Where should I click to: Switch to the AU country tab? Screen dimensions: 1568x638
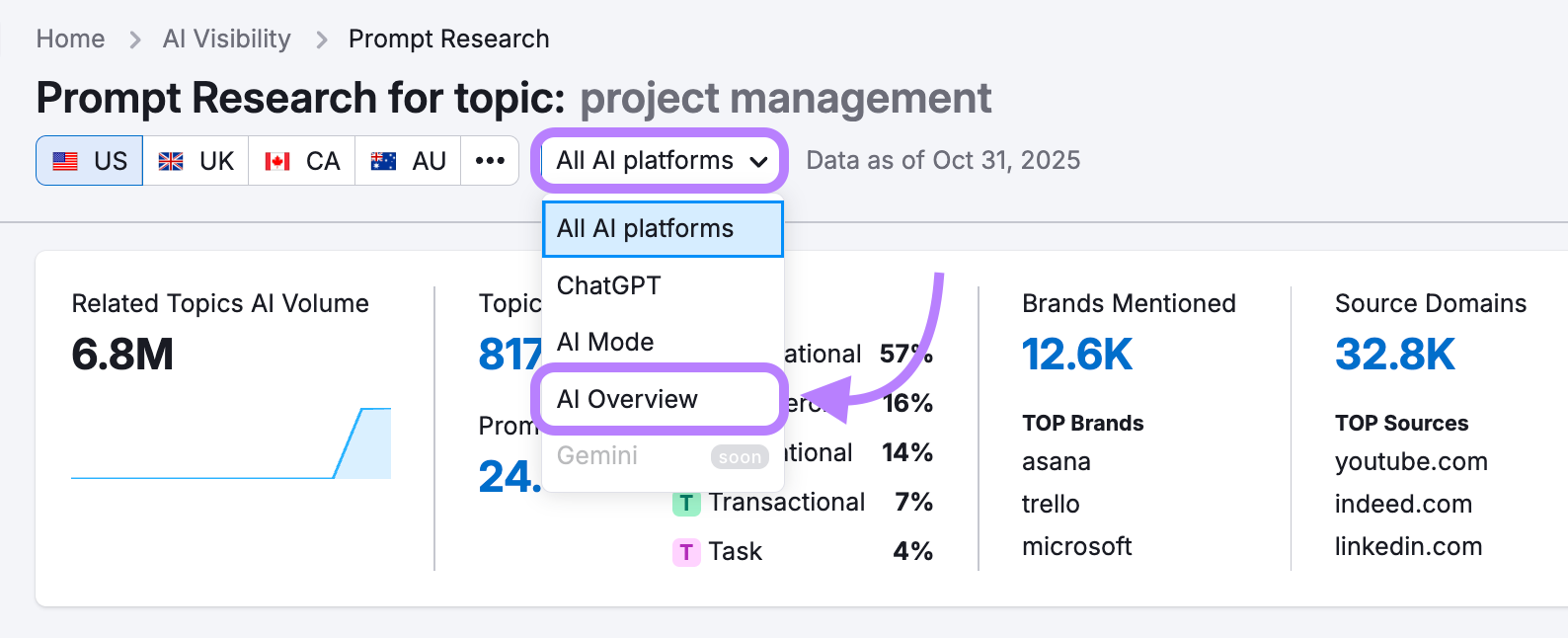coord(408,161)
